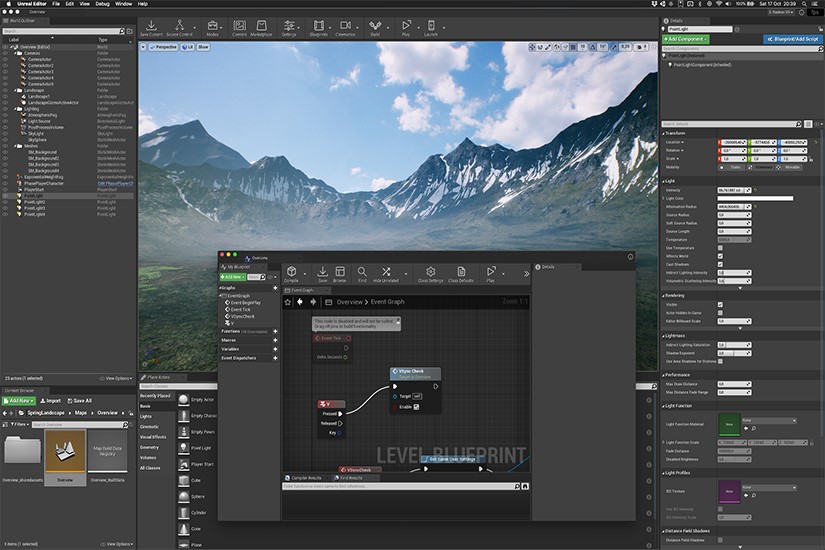
Task: Click Play in the main toolbar
Action: (406, 28)
